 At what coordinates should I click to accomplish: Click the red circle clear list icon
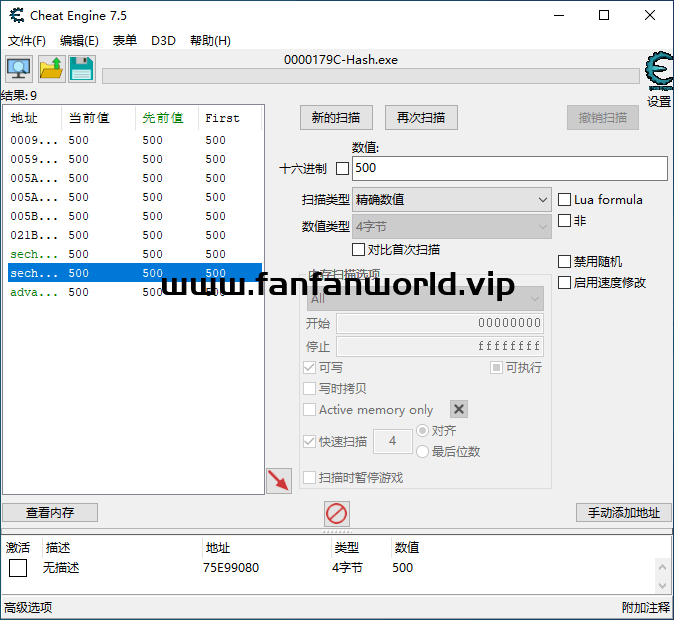click(x=337, y=514)
